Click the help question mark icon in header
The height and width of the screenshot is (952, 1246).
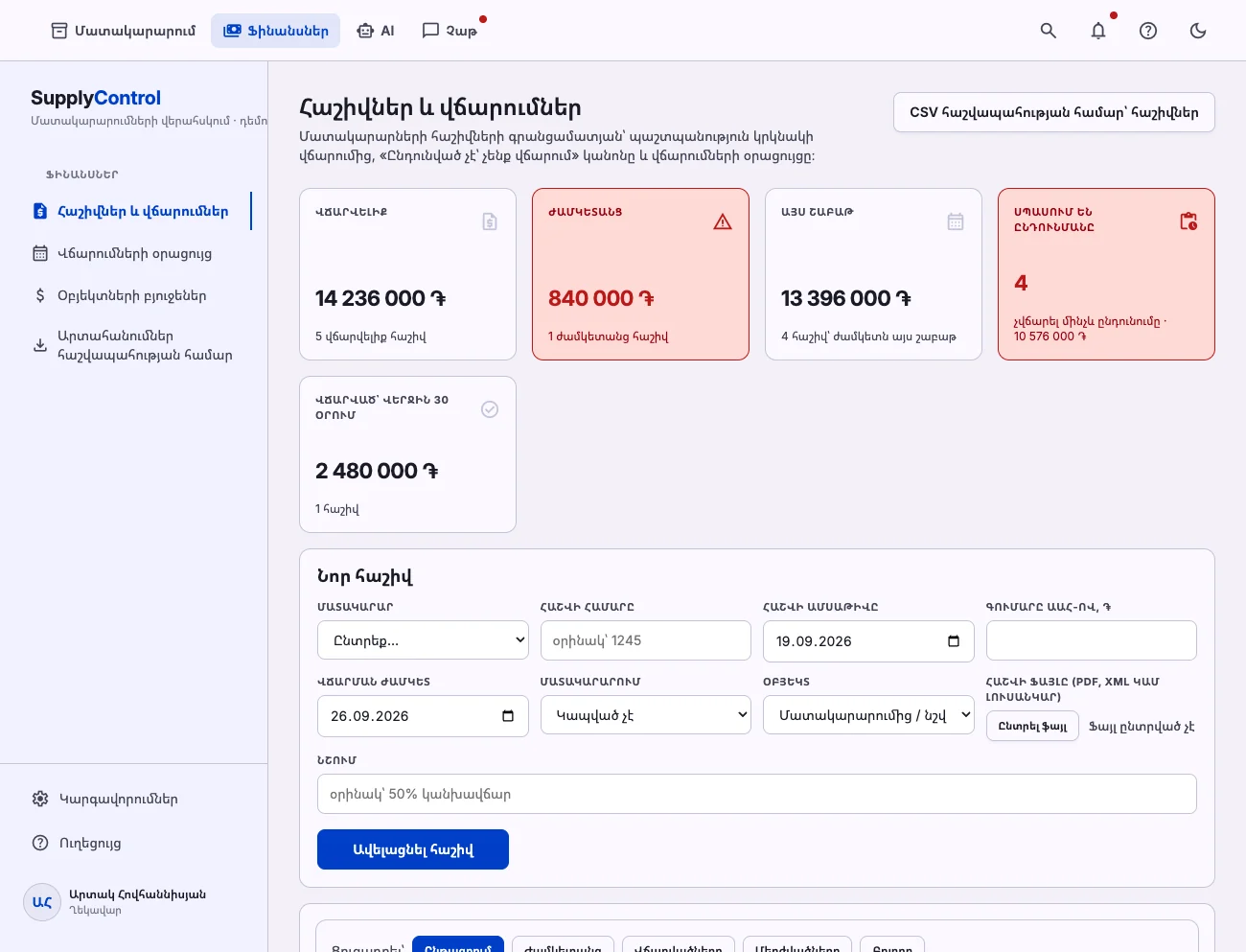(x=1148, y=31)
